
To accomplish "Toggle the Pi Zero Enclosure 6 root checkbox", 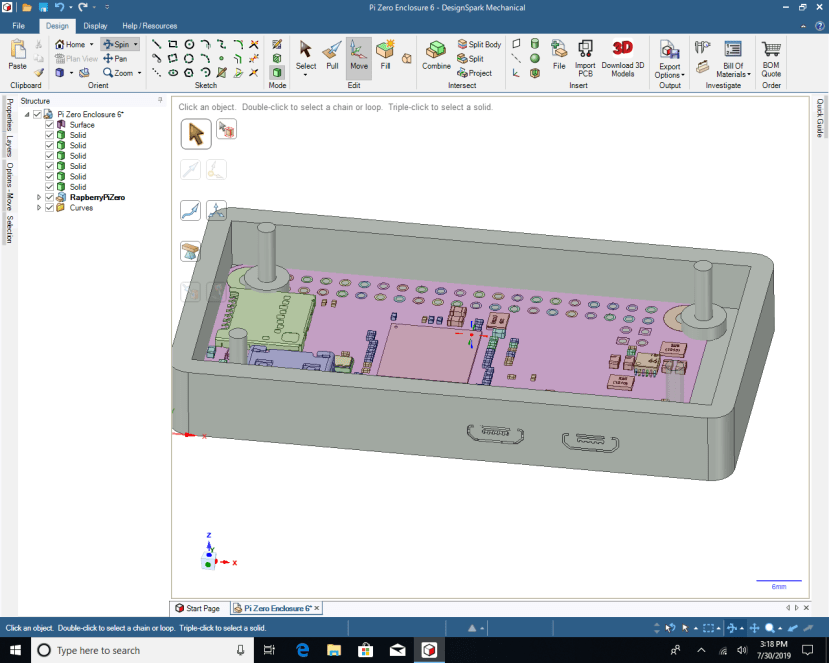I will pyautogui.click(x=37, y=114).
